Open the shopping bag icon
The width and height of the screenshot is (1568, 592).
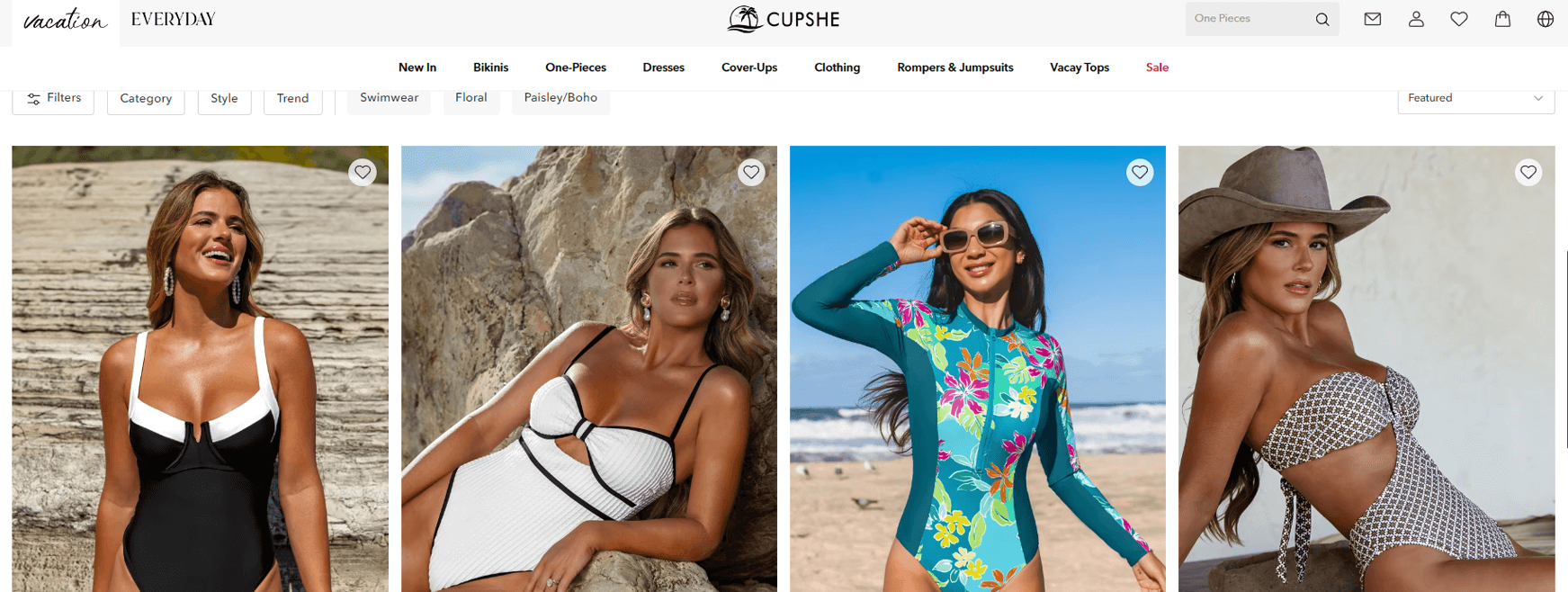tap(1502, 19)
